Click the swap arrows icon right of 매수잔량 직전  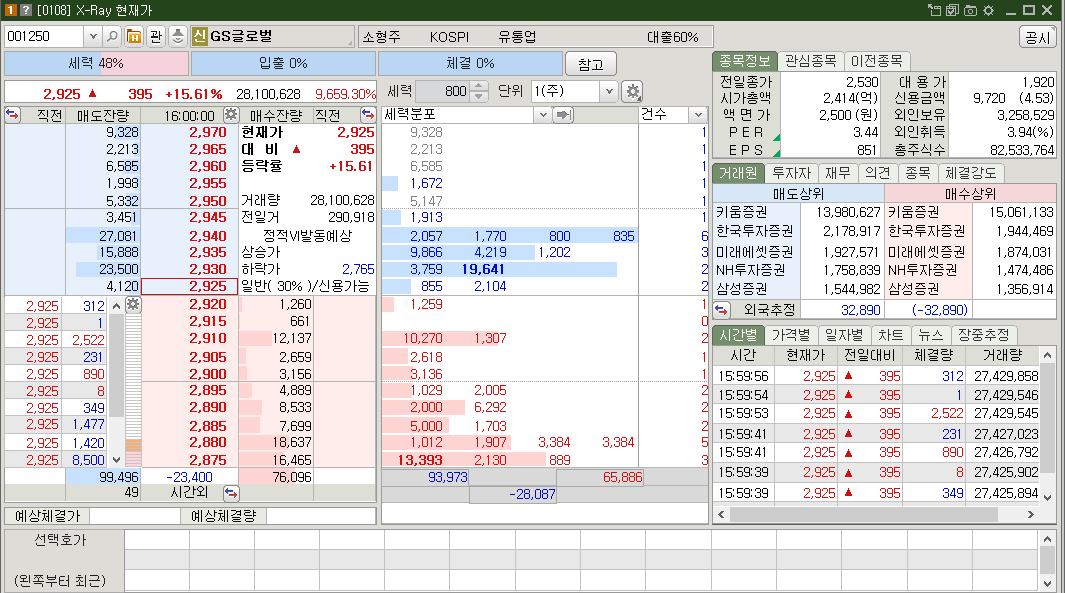(367, 114)
